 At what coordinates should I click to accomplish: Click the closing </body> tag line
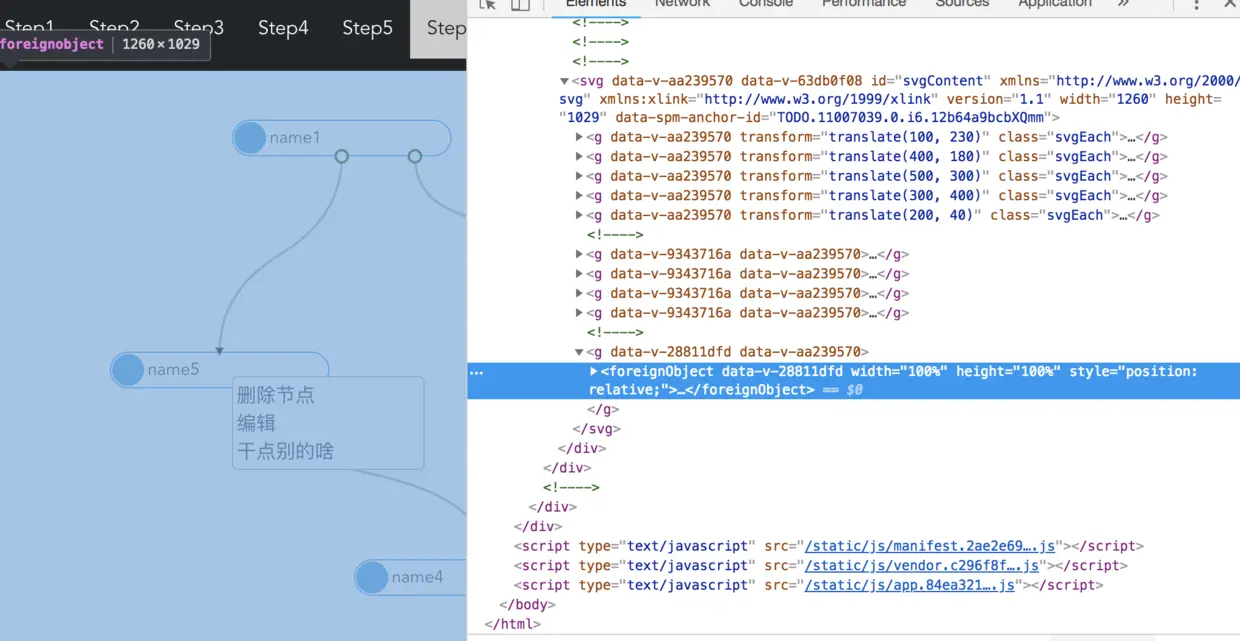[x=527, y=605]
